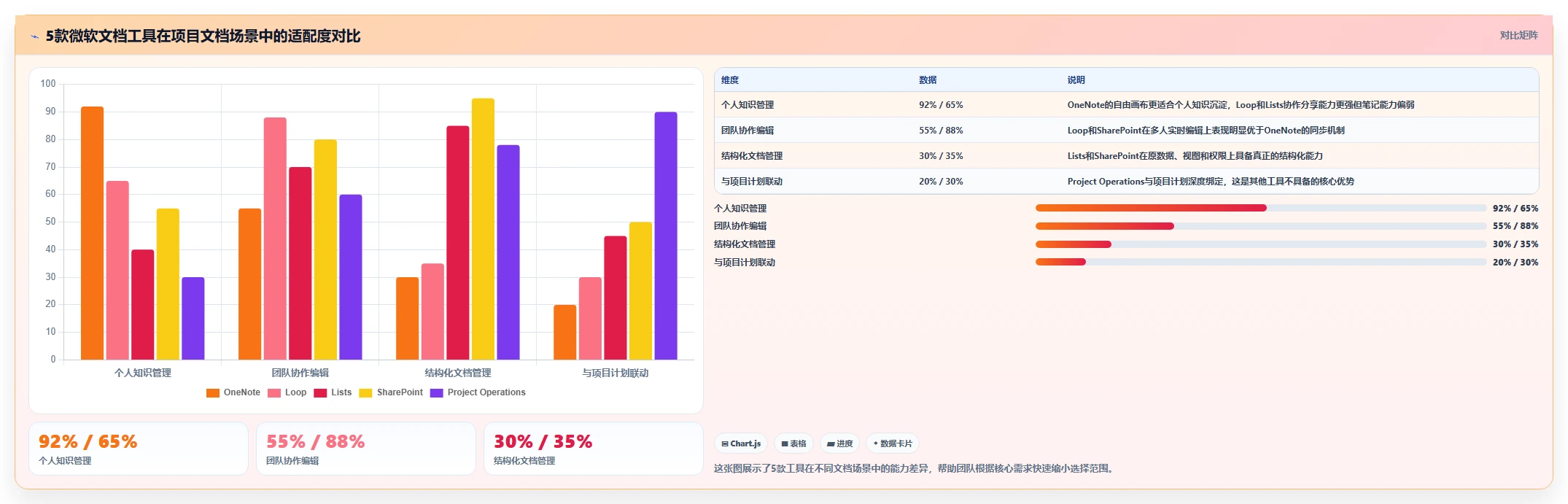Toggle the Loop legend item
This screenshot has height=504, width=1568.
coord(287,392)
